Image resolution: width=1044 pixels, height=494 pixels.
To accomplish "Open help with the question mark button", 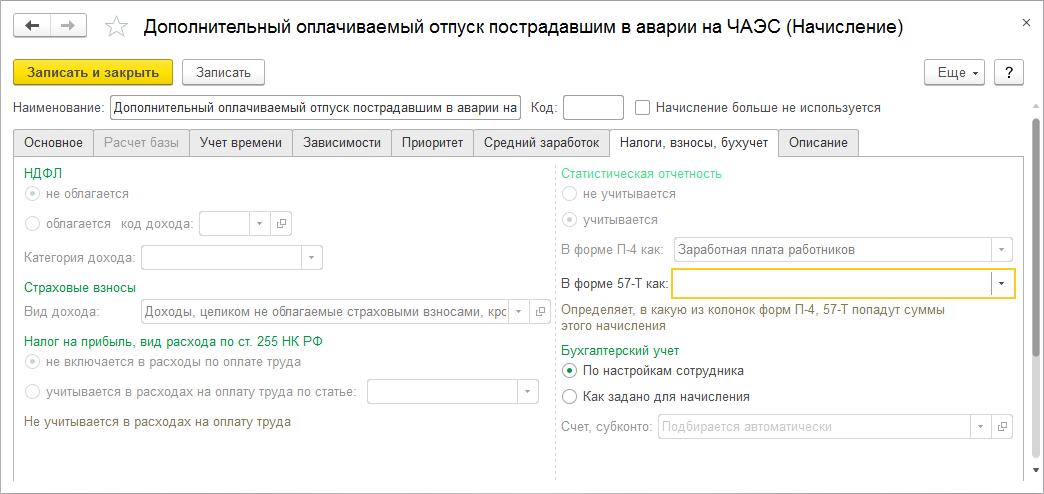I will (x=1008, y=72).
